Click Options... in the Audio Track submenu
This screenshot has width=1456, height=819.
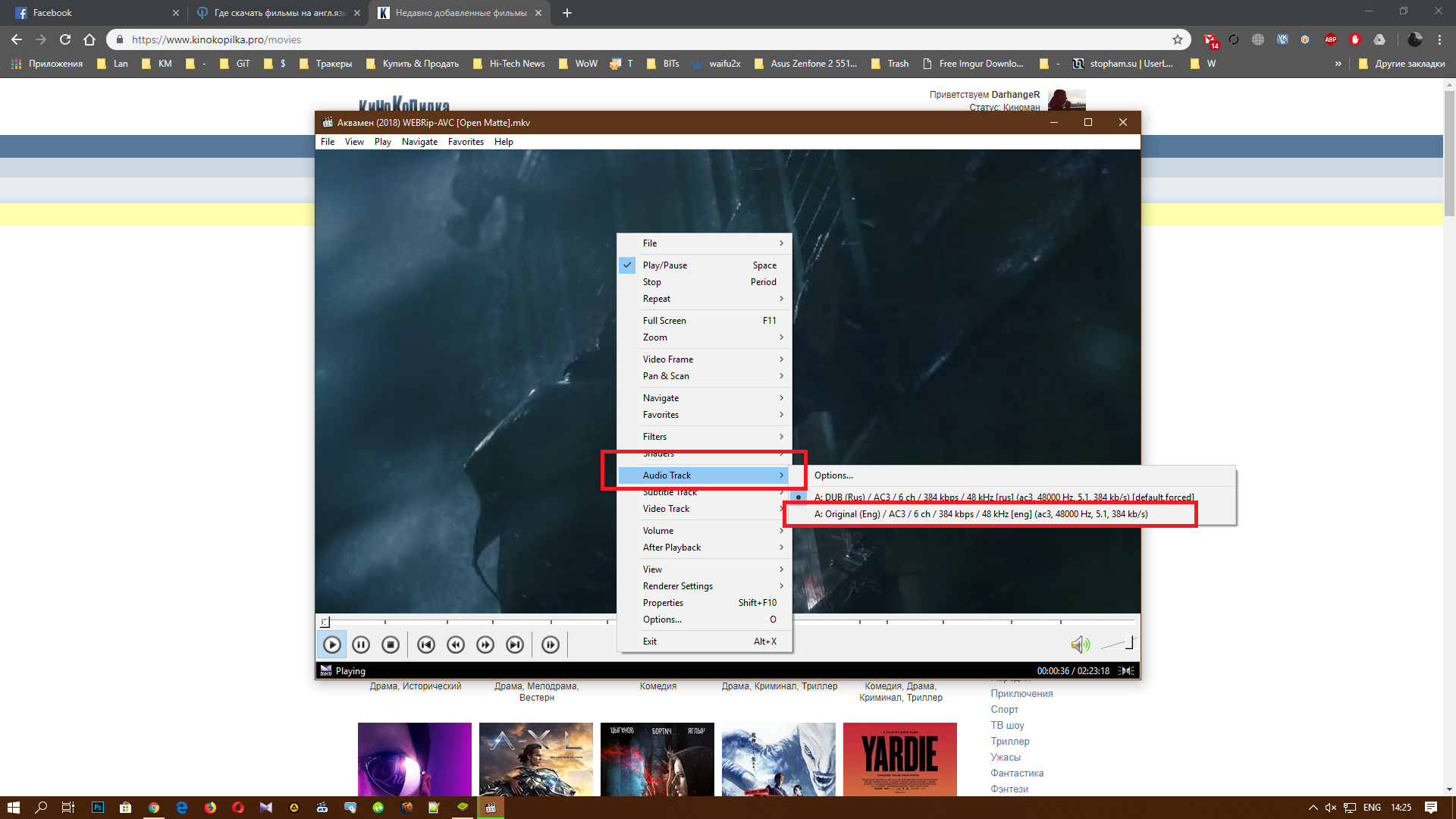point(833,475)
